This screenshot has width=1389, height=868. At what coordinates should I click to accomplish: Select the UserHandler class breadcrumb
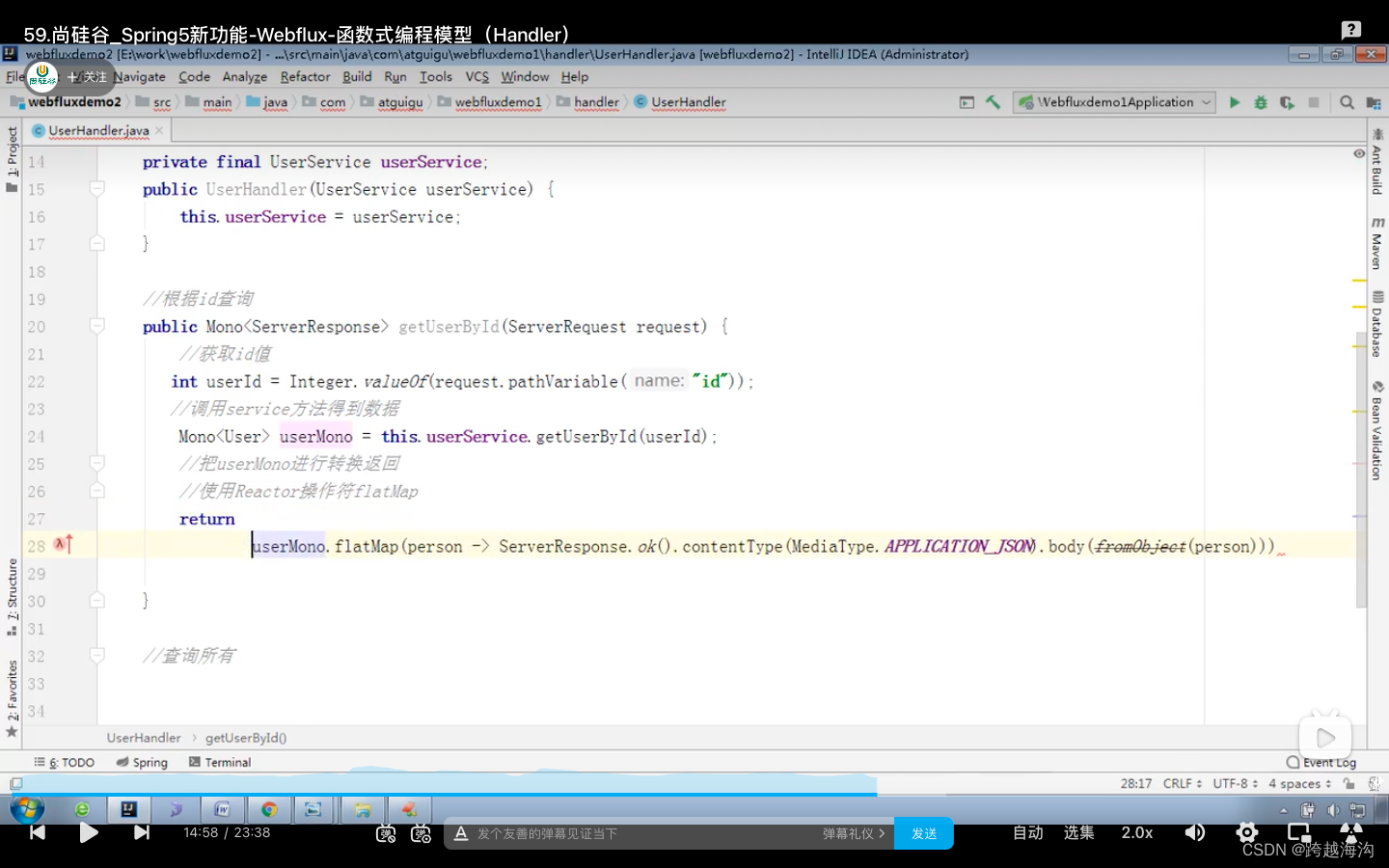pyautogui.click(x=680, y=102)
